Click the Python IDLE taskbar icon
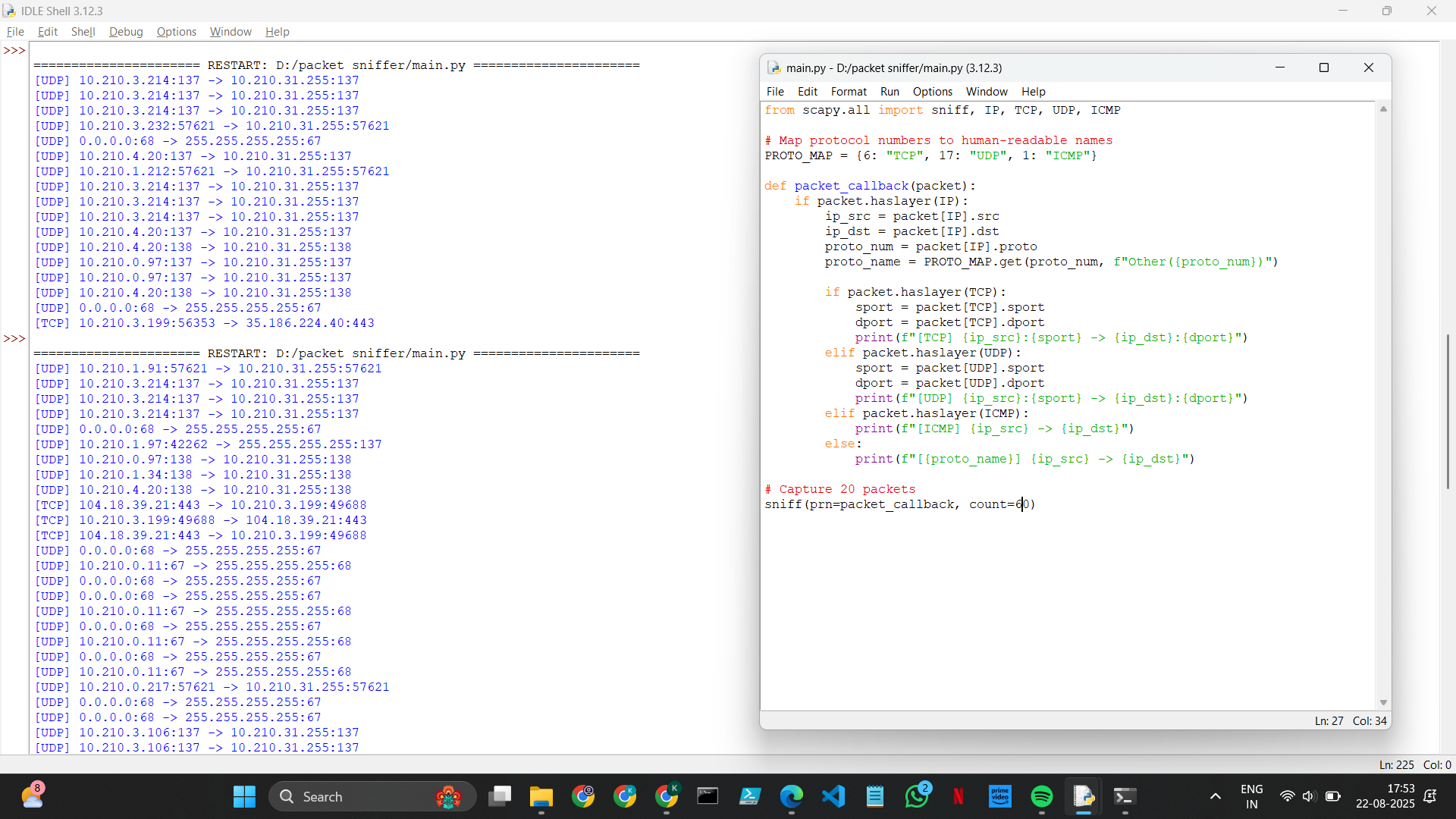 pos(1084,796)
